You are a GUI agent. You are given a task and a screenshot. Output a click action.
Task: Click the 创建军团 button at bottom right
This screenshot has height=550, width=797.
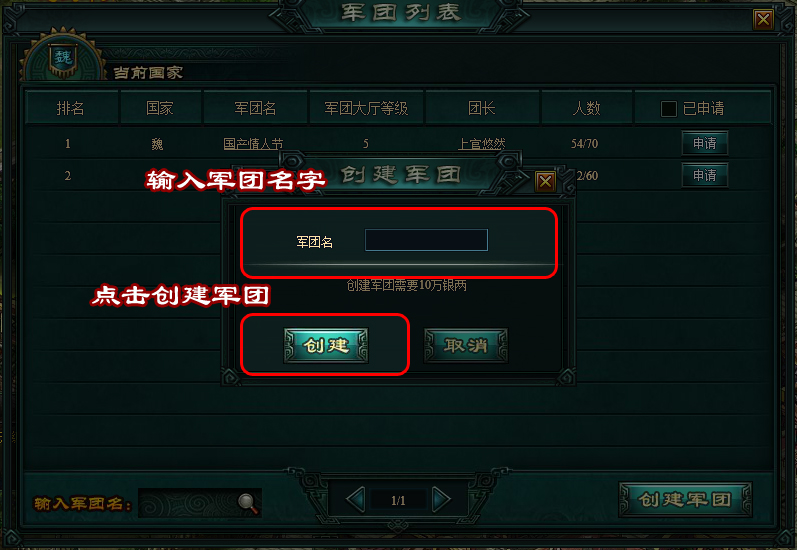point(685,500)
